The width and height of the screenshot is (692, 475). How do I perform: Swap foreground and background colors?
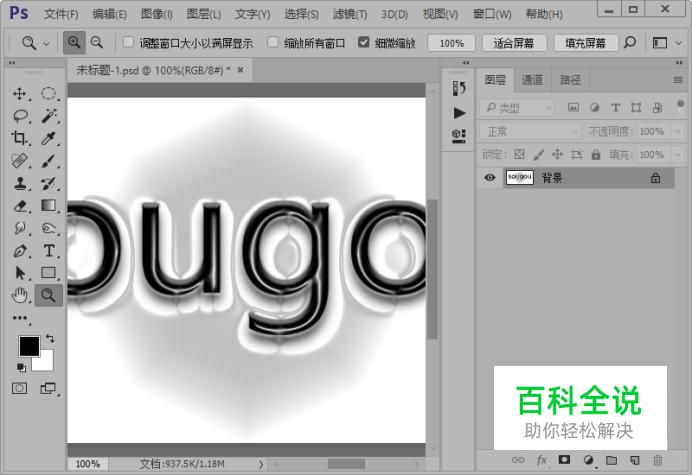(x=50, y=339)
